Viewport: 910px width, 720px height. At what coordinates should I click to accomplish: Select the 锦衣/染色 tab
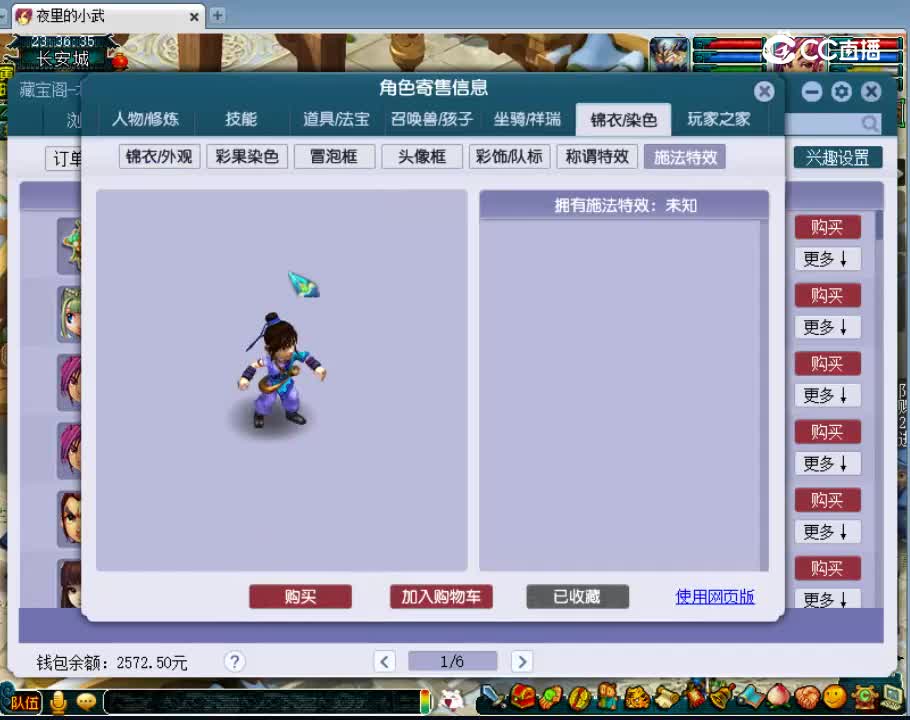pos(623,120)
